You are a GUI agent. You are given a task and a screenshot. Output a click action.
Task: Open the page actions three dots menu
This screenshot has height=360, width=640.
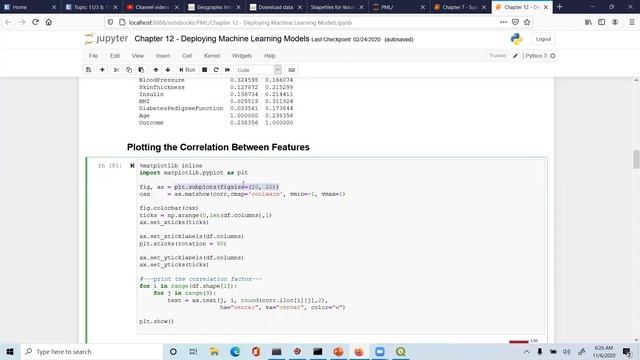[x=503, y=22]
